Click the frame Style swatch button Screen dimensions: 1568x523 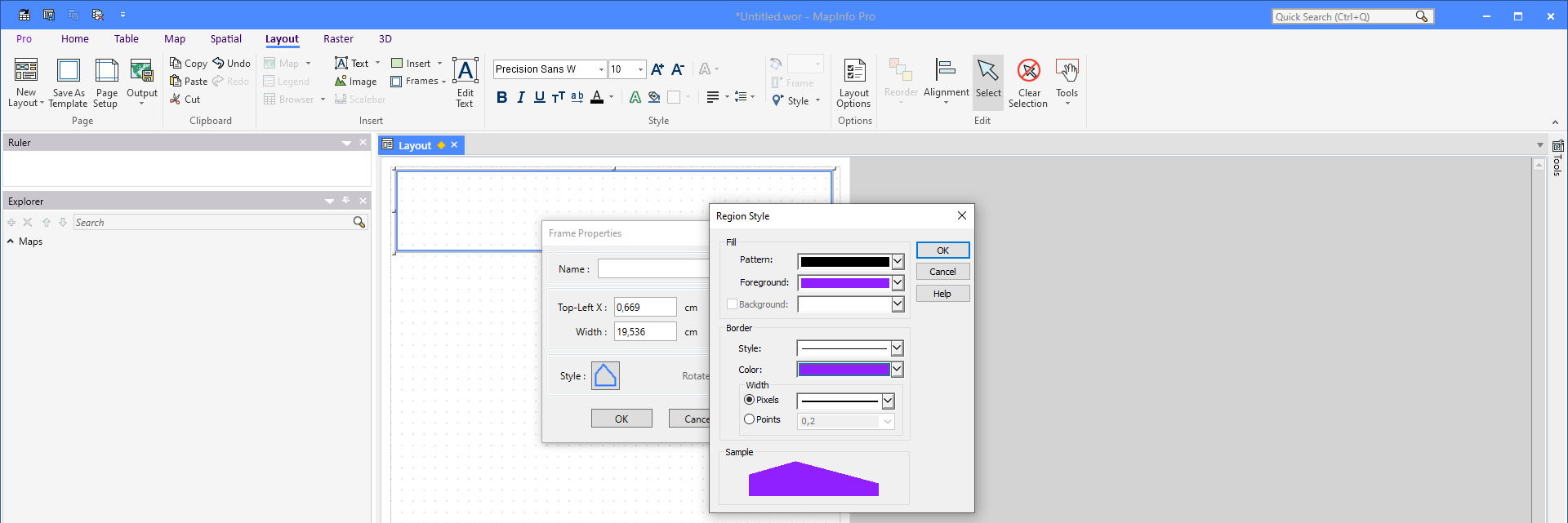click(605, 376)
